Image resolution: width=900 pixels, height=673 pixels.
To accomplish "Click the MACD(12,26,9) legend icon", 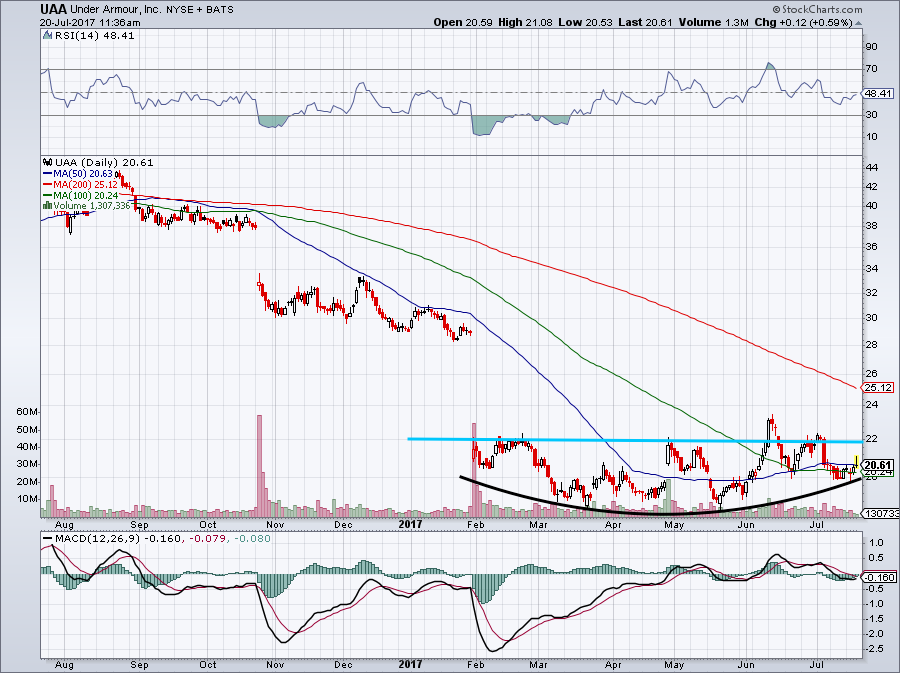I will [x=44, y=538].
